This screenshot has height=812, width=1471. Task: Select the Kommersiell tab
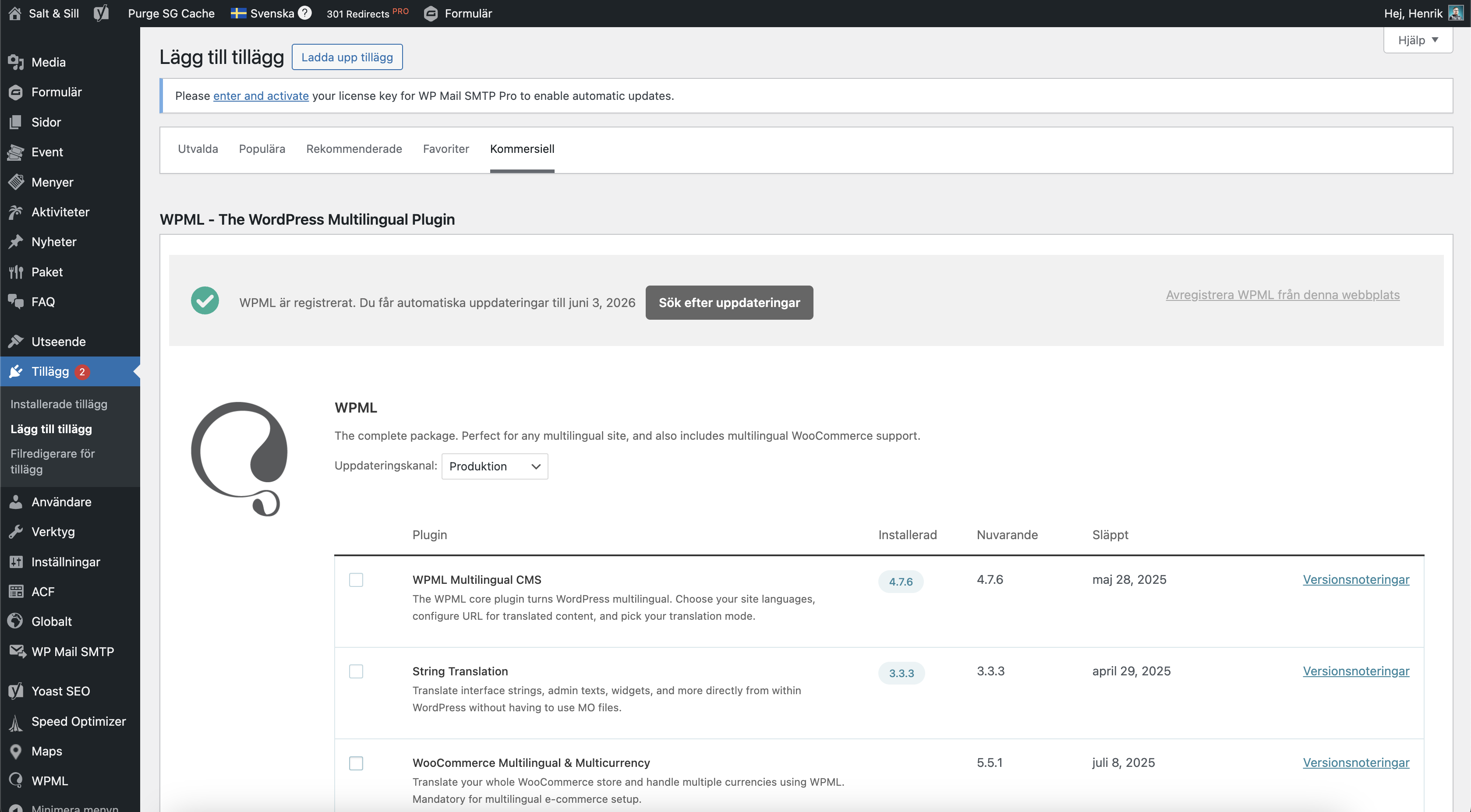(522, 148)
